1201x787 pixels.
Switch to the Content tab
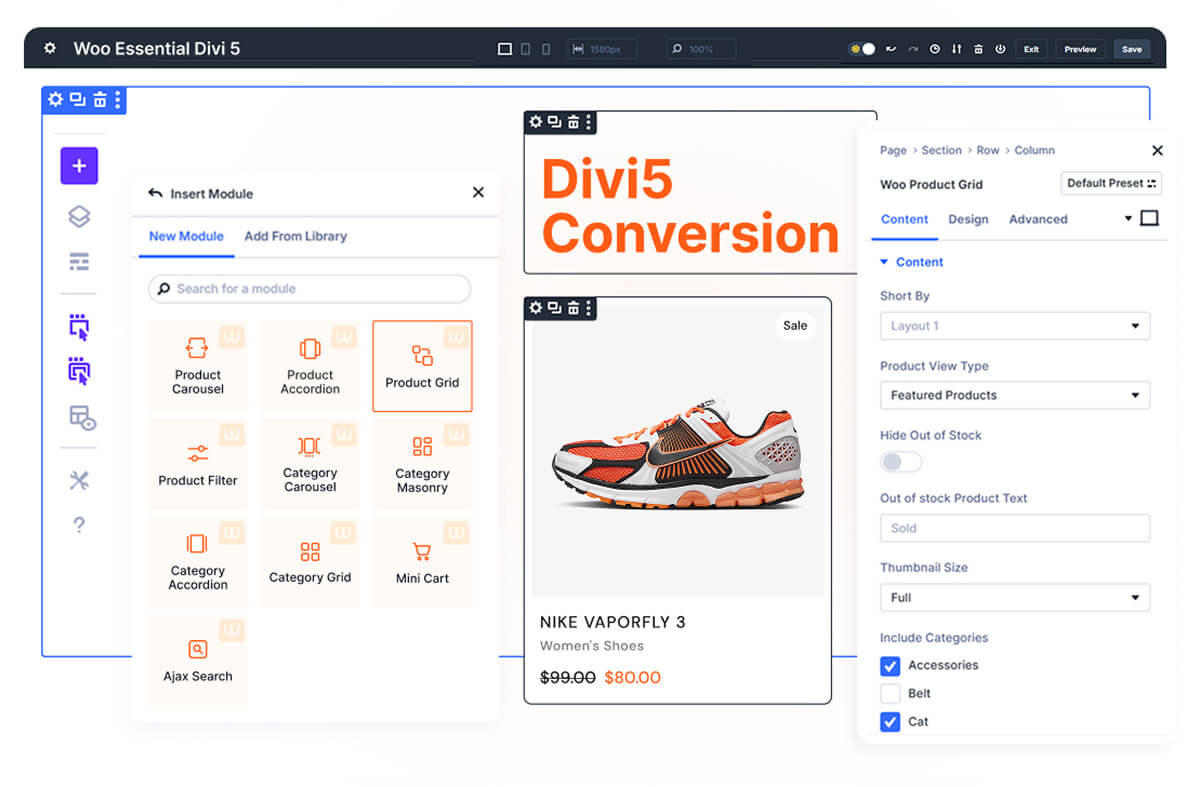coord(904,219)
